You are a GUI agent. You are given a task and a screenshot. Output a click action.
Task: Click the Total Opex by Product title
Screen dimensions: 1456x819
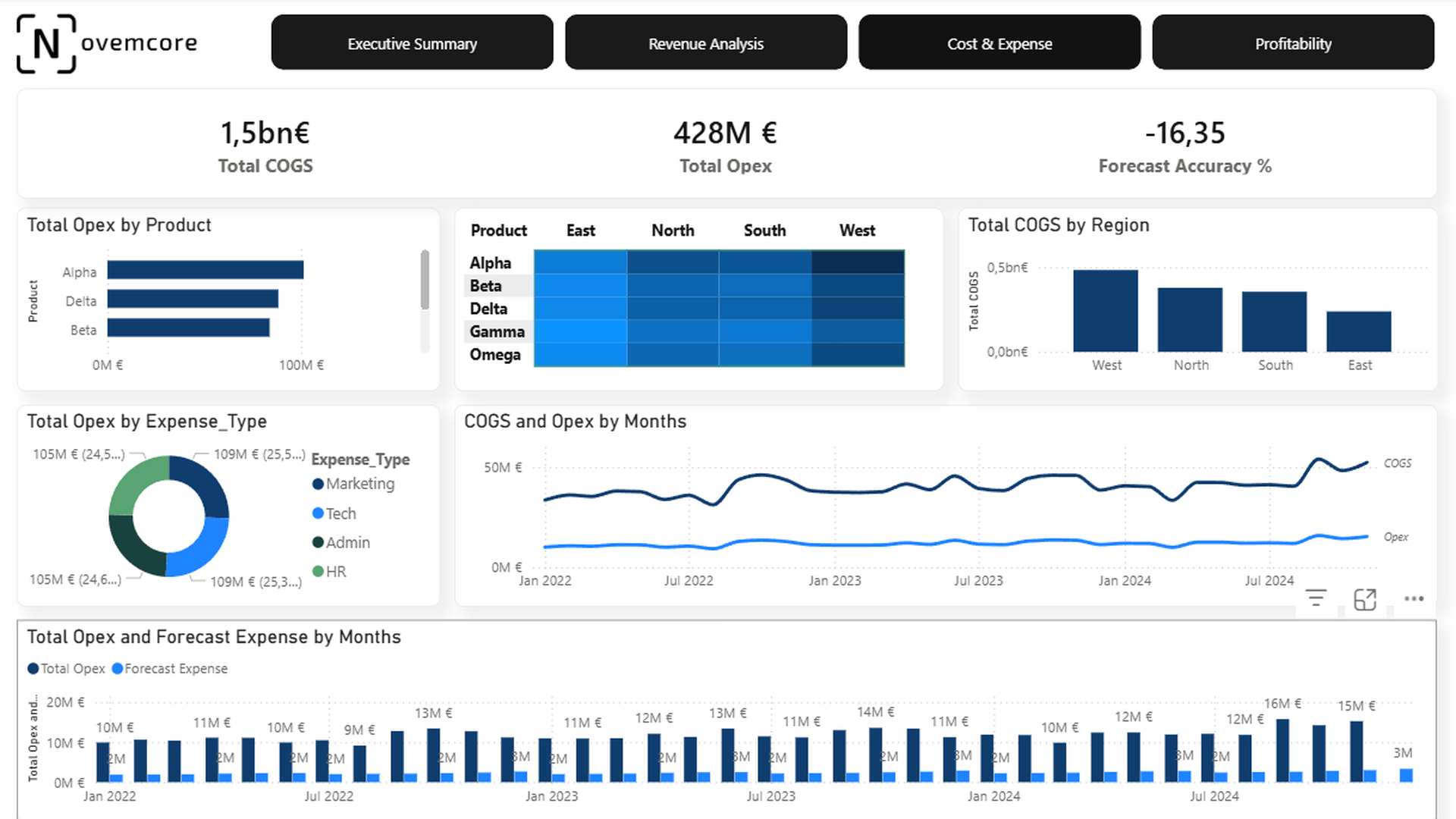point(119,225)
